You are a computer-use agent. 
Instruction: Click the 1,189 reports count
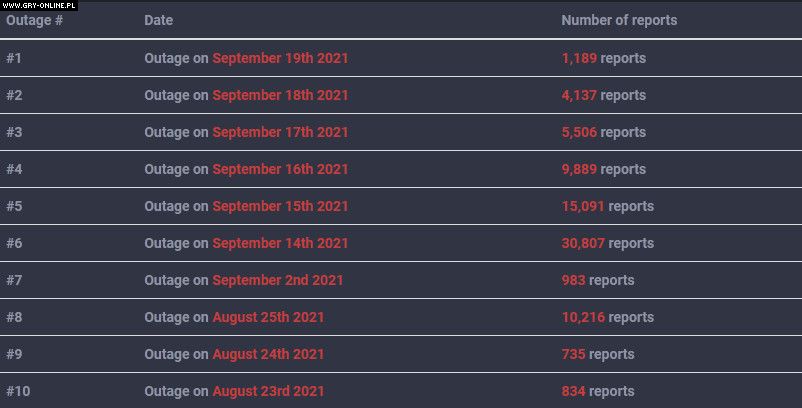(579, 58)
